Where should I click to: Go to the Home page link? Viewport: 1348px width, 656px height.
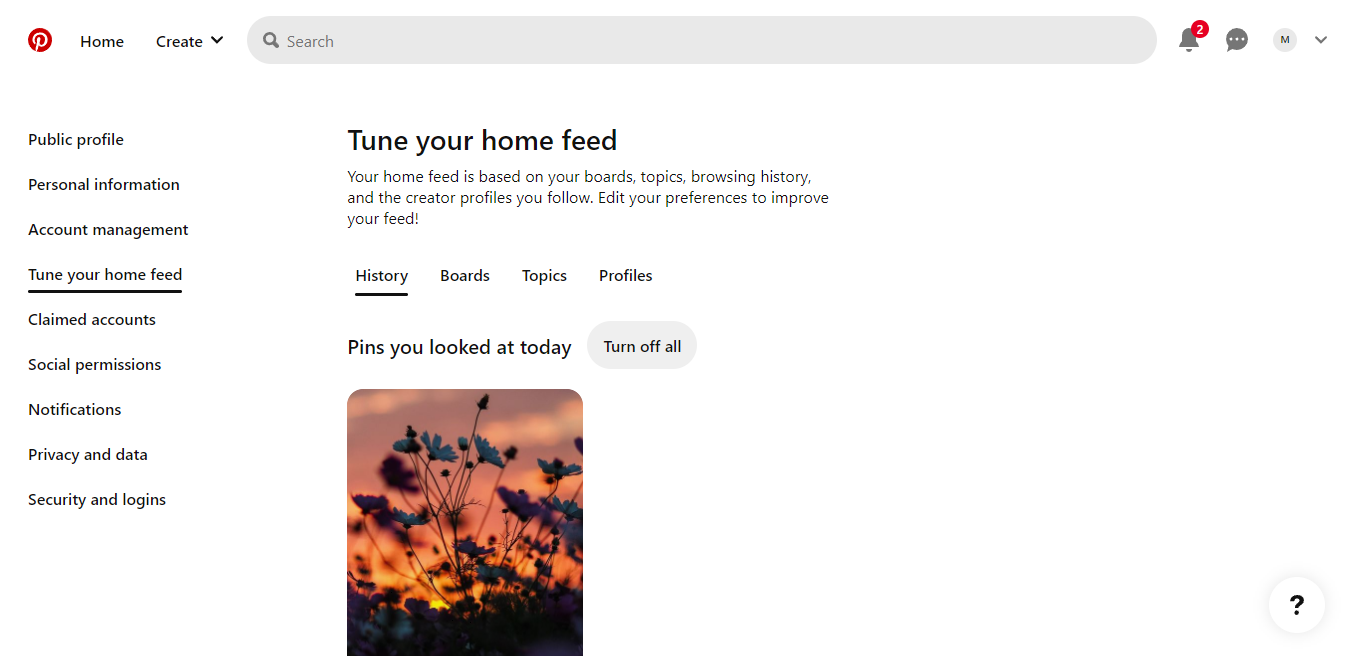click(102, 41)
